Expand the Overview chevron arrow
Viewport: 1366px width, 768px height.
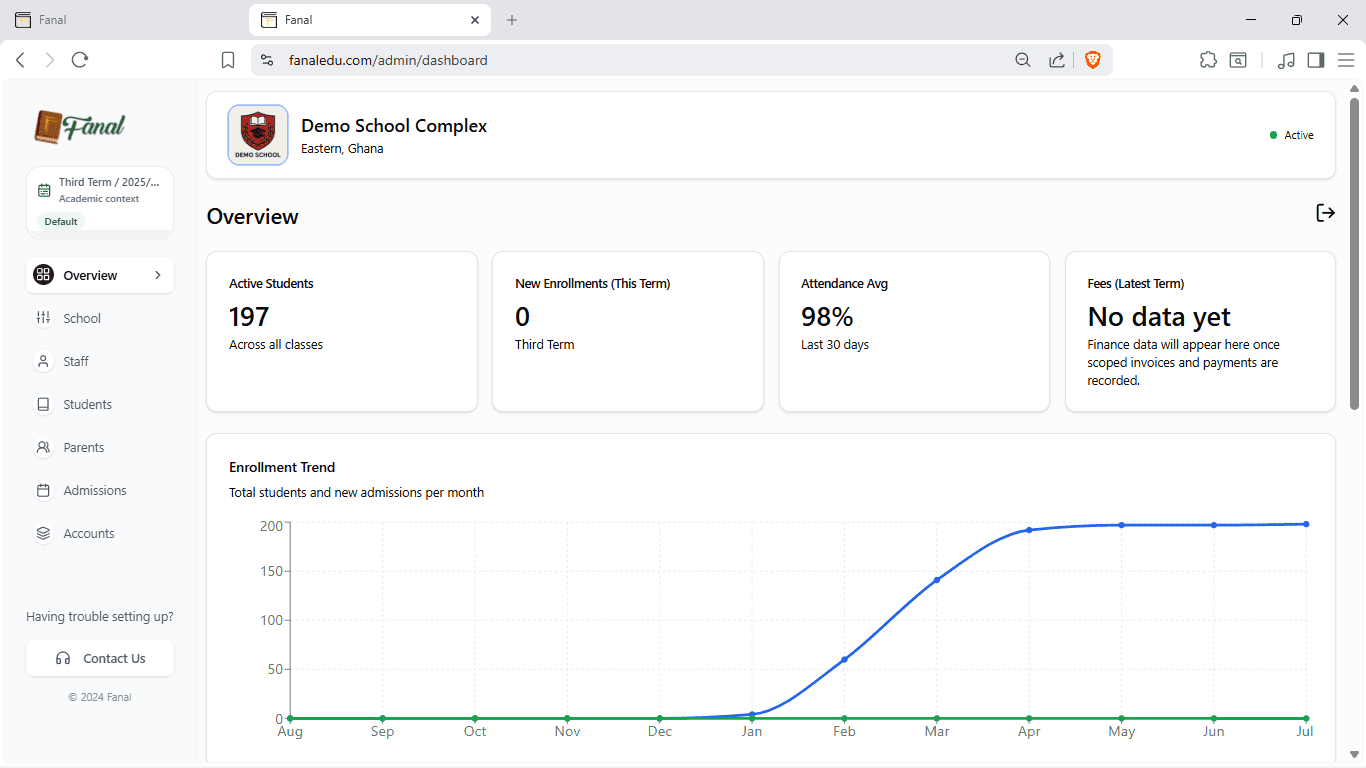(158, 275)
